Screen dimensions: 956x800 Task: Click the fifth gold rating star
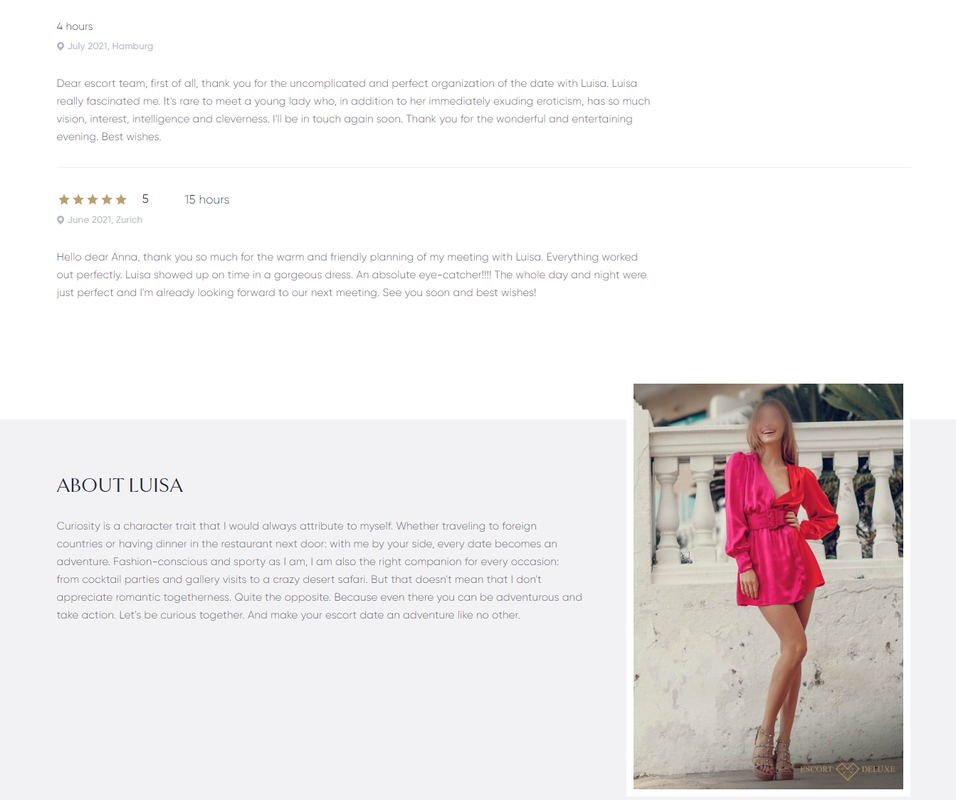121,199
